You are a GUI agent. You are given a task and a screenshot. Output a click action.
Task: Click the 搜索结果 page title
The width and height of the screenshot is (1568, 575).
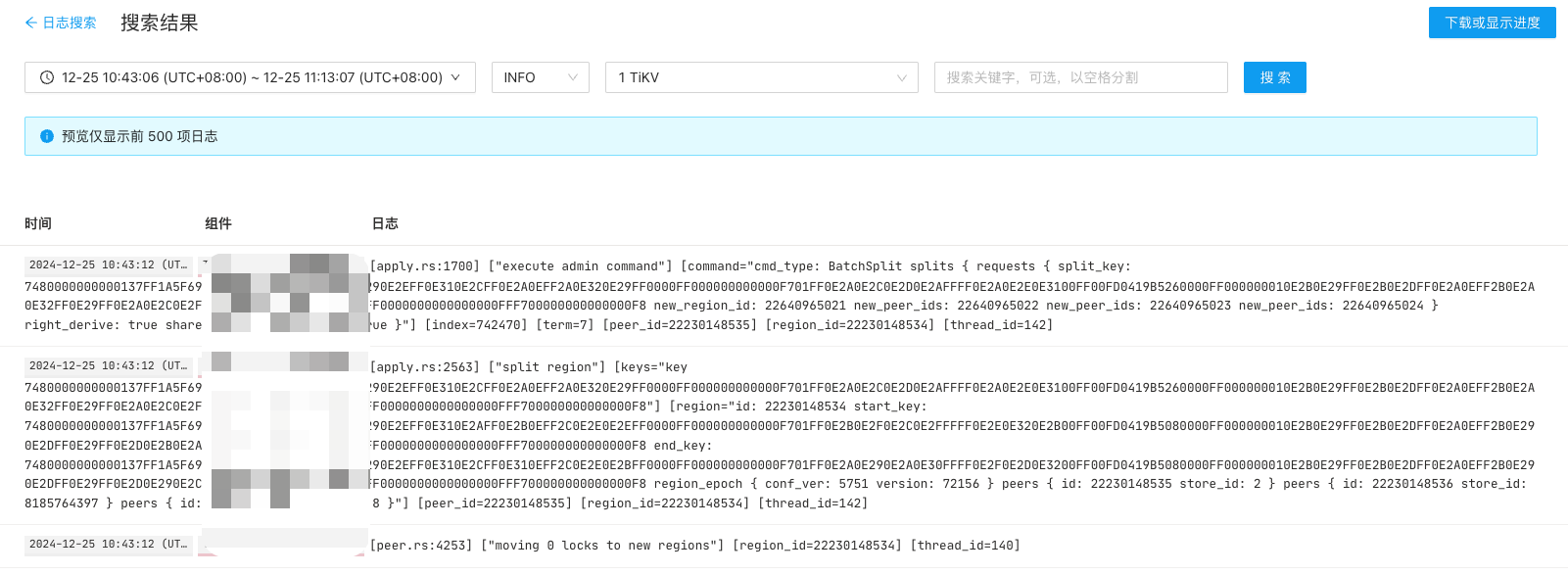point(160,23)
